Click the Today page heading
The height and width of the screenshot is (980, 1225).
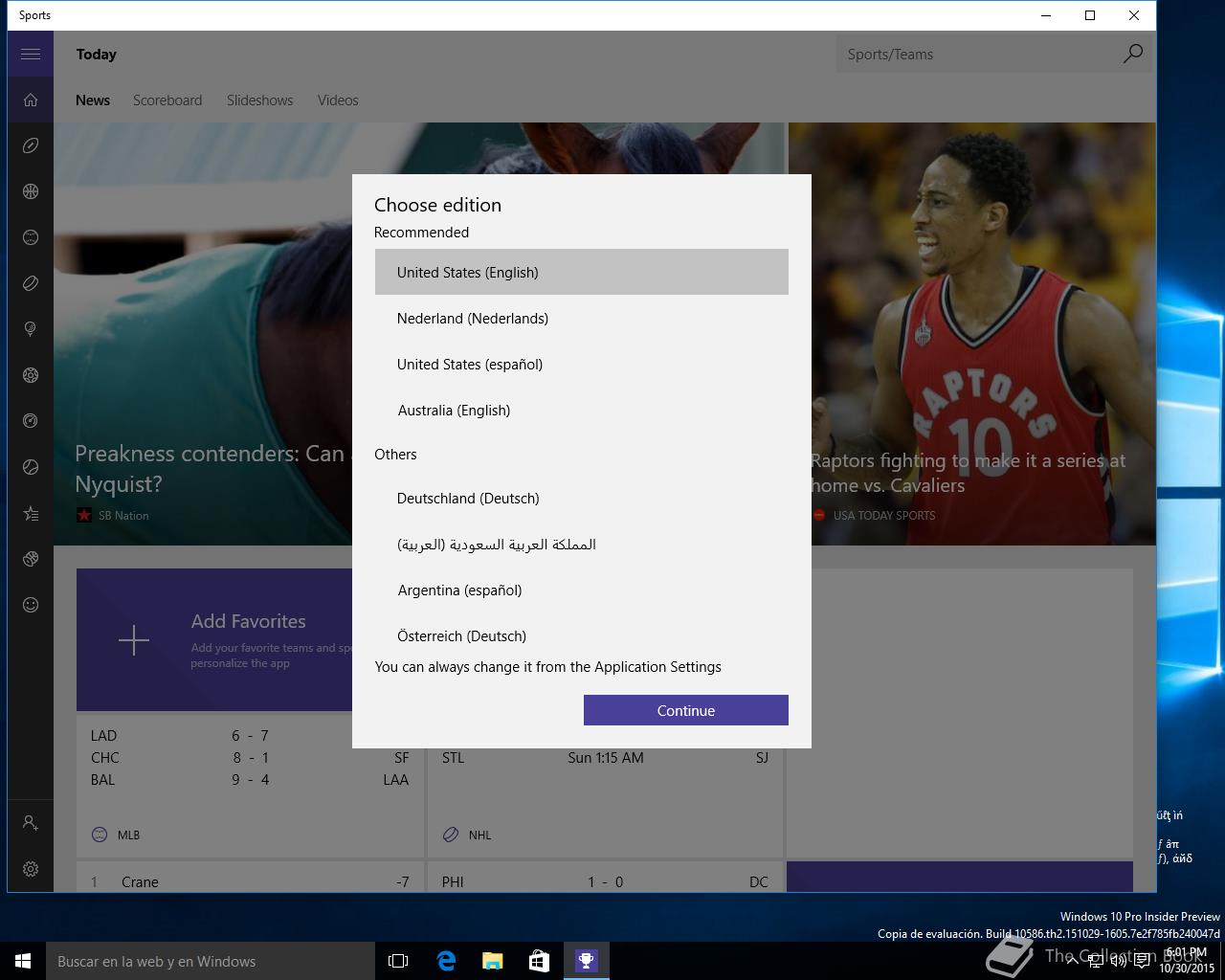point(97,54)
